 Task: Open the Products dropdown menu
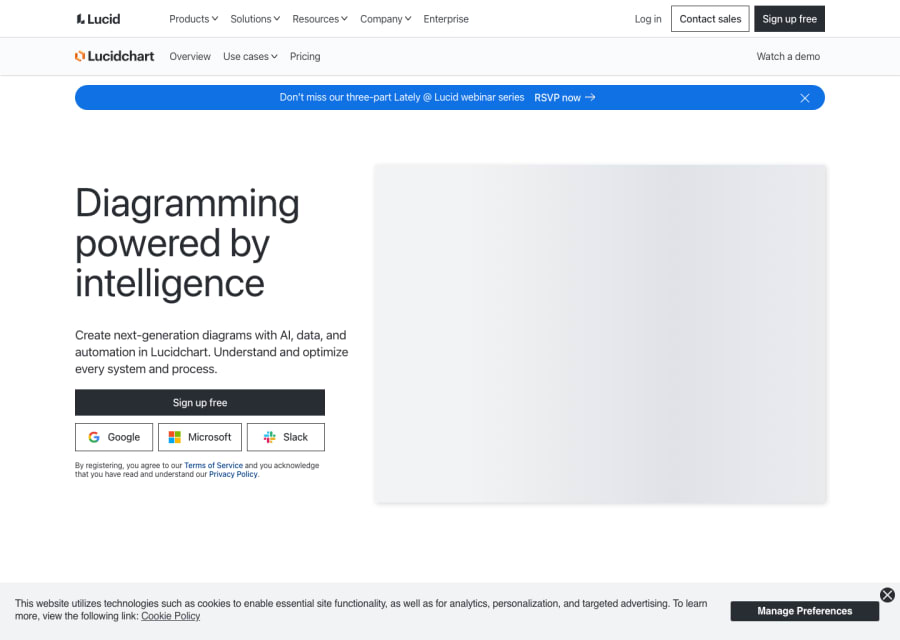point(193,19)
